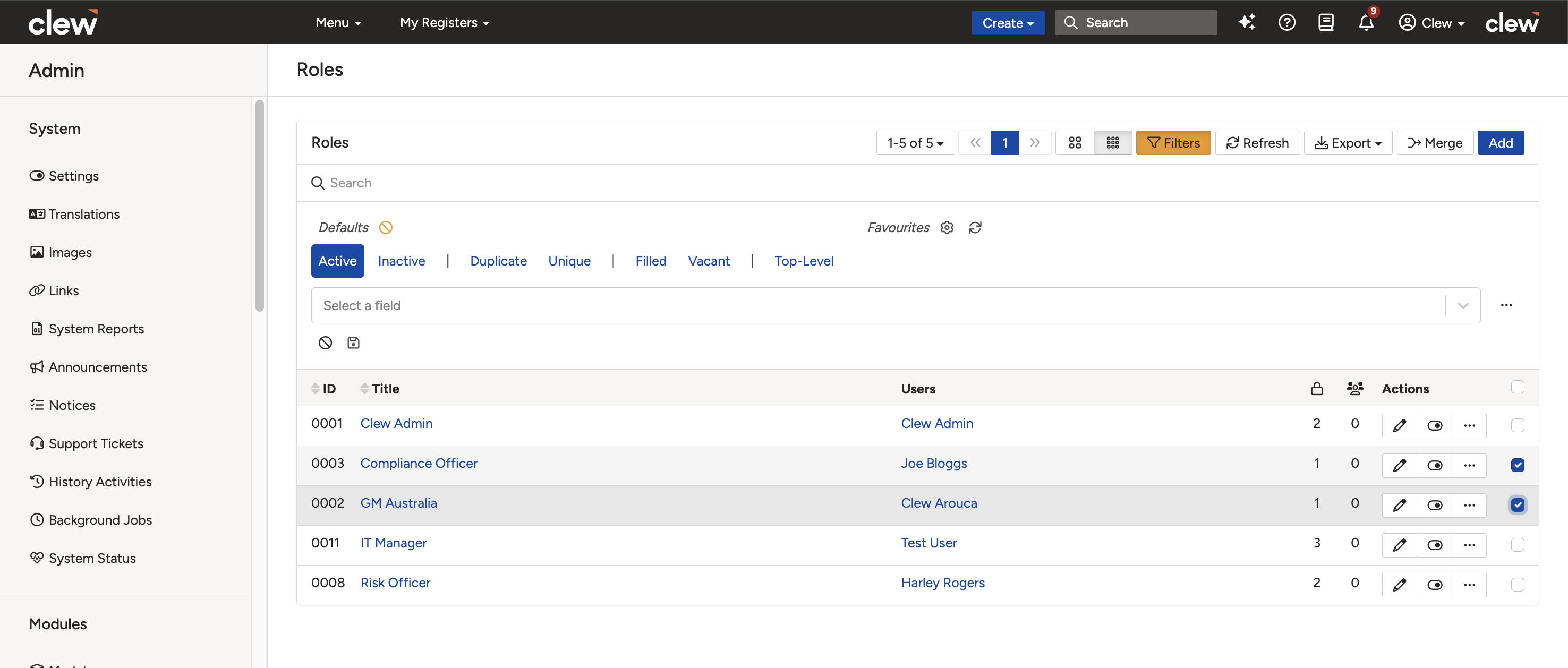Open more actions for IT Manager row
Image resolution: width=1568 pixels, height=668 pixels.
(1469, 545)
